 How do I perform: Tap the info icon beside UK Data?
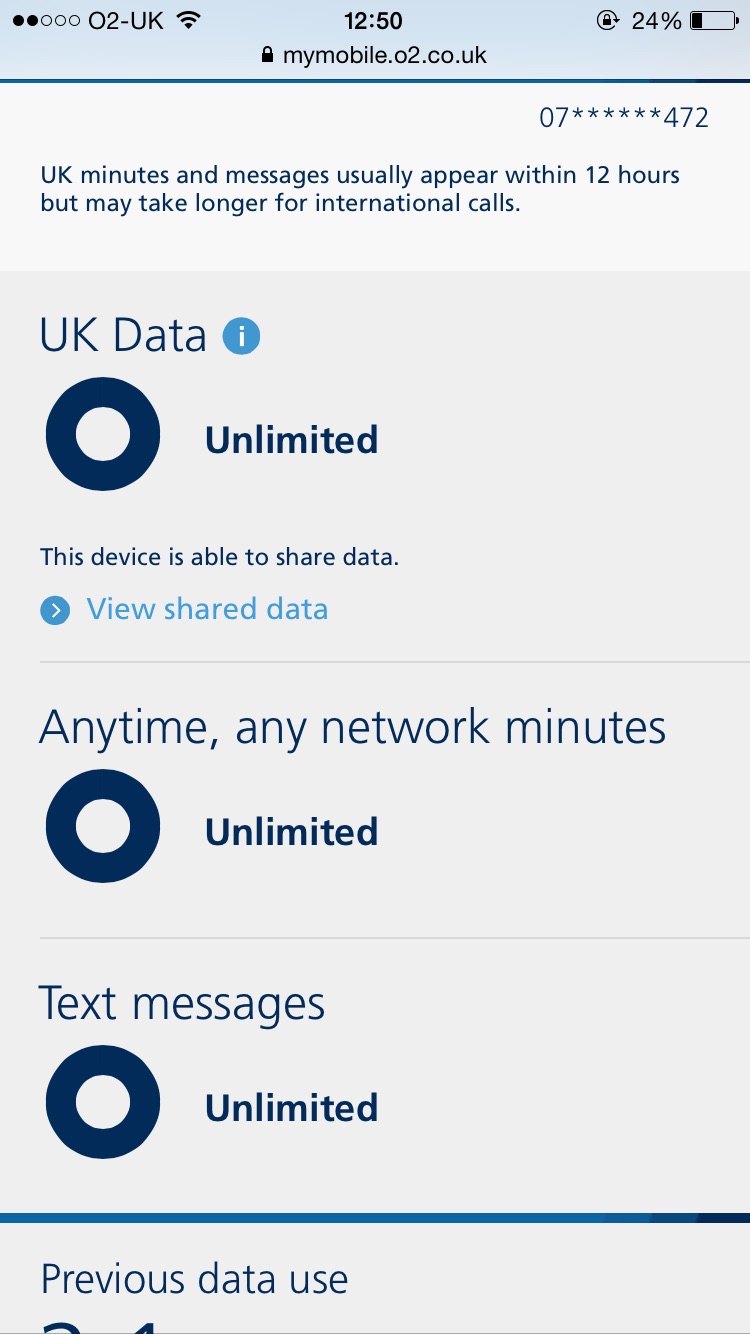tap(241, 336)
